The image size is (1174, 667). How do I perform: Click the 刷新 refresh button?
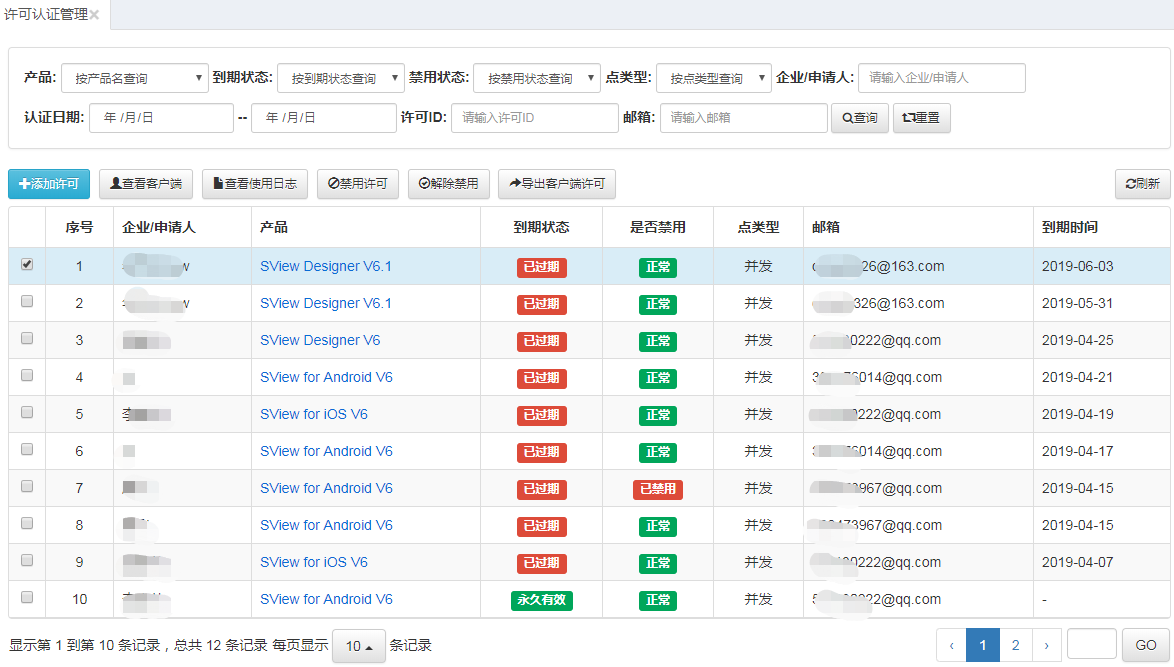(x=1143, y=183)
